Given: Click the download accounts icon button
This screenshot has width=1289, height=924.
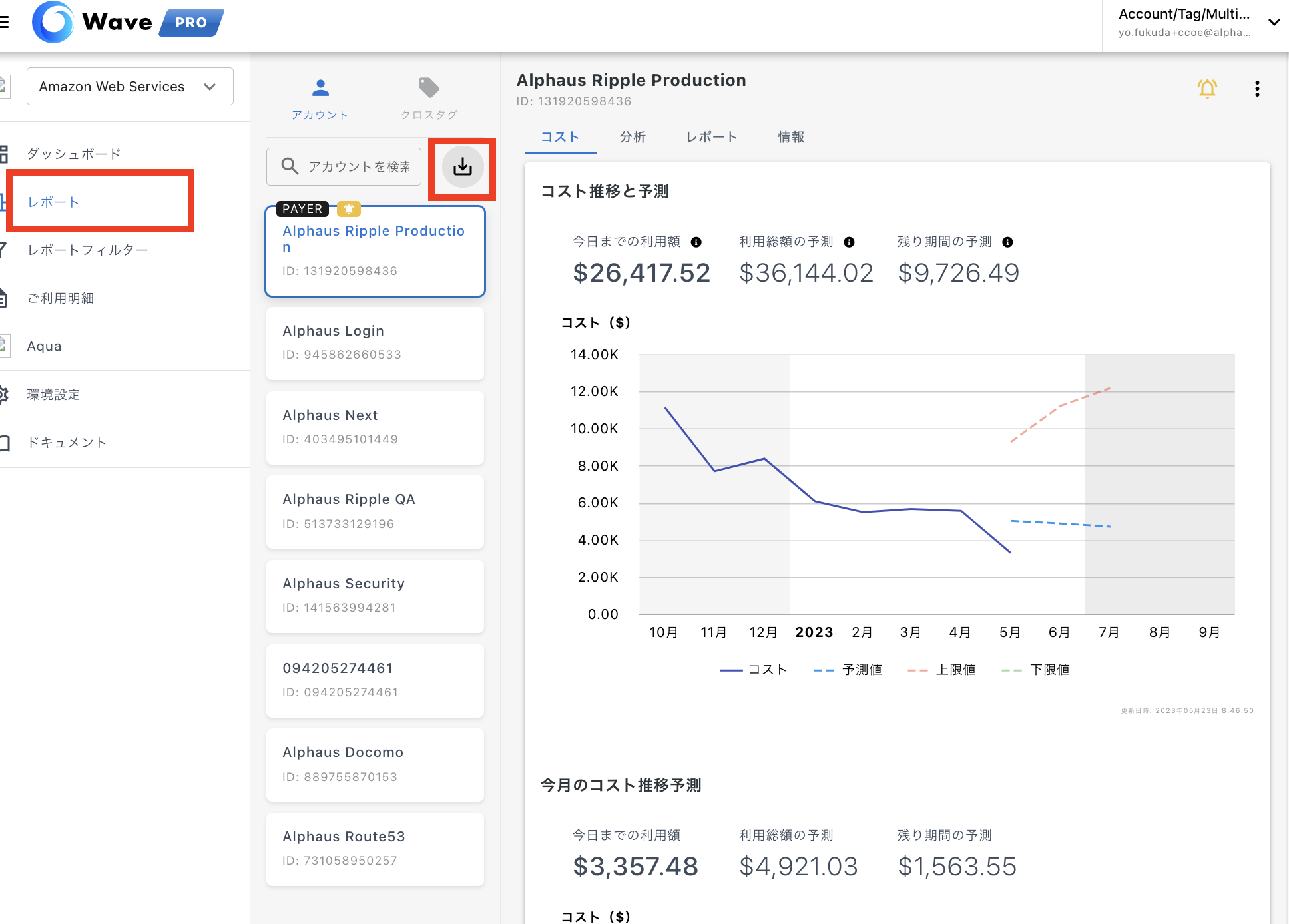Looking at the screenshot, I should pyautogui.click(x=462, y=167).
